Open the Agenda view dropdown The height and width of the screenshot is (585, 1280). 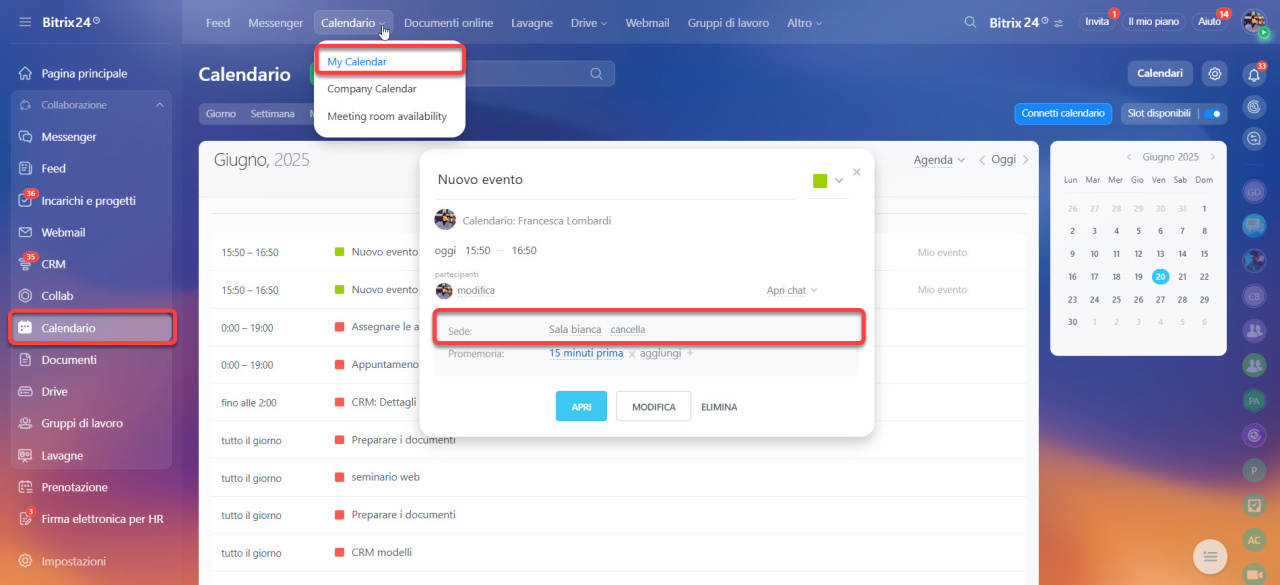tap(940, 160)
